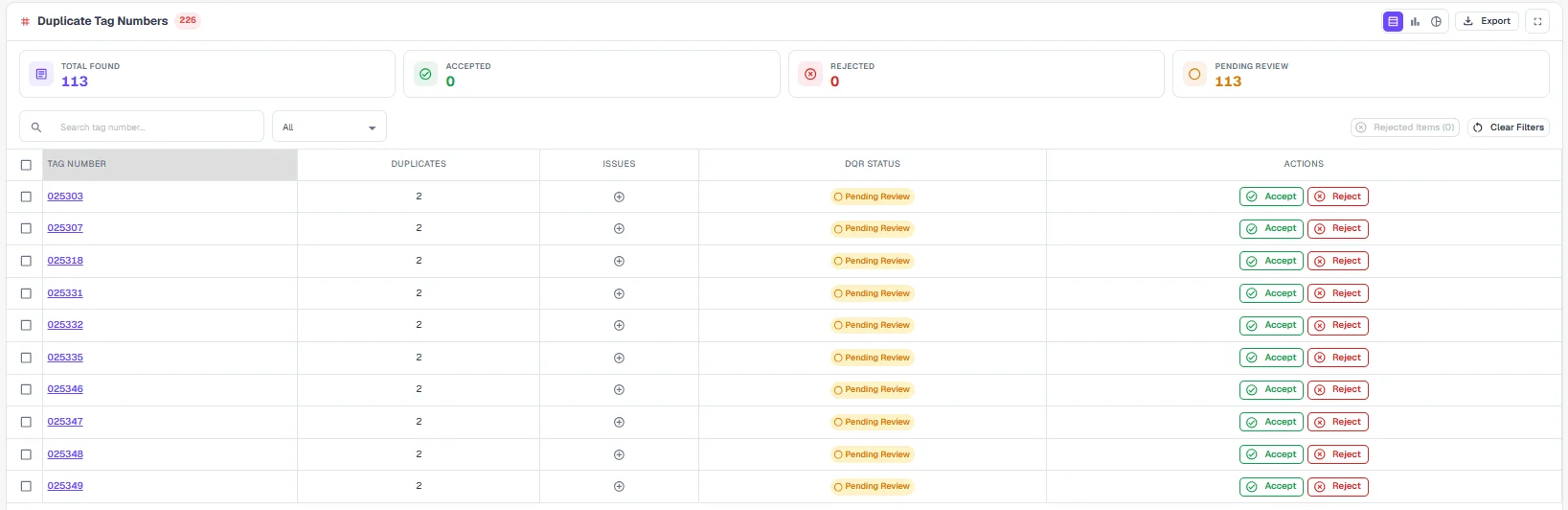Image resolution: width=1568 pixels, height=510 pixels.
Task: Reject duplicate tag 025303
Action: point(1338,197)
